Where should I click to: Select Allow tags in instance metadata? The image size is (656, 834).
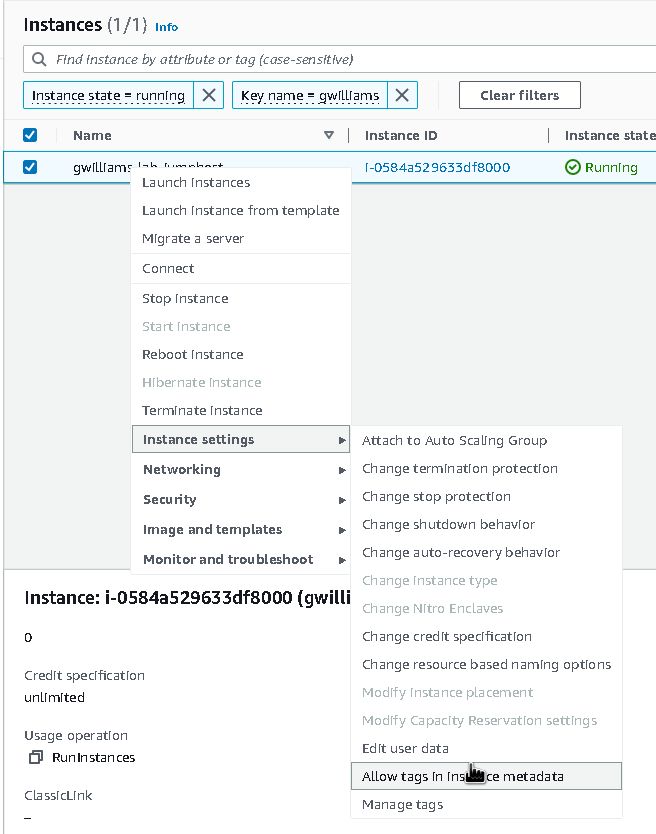(x=486, y=776)
